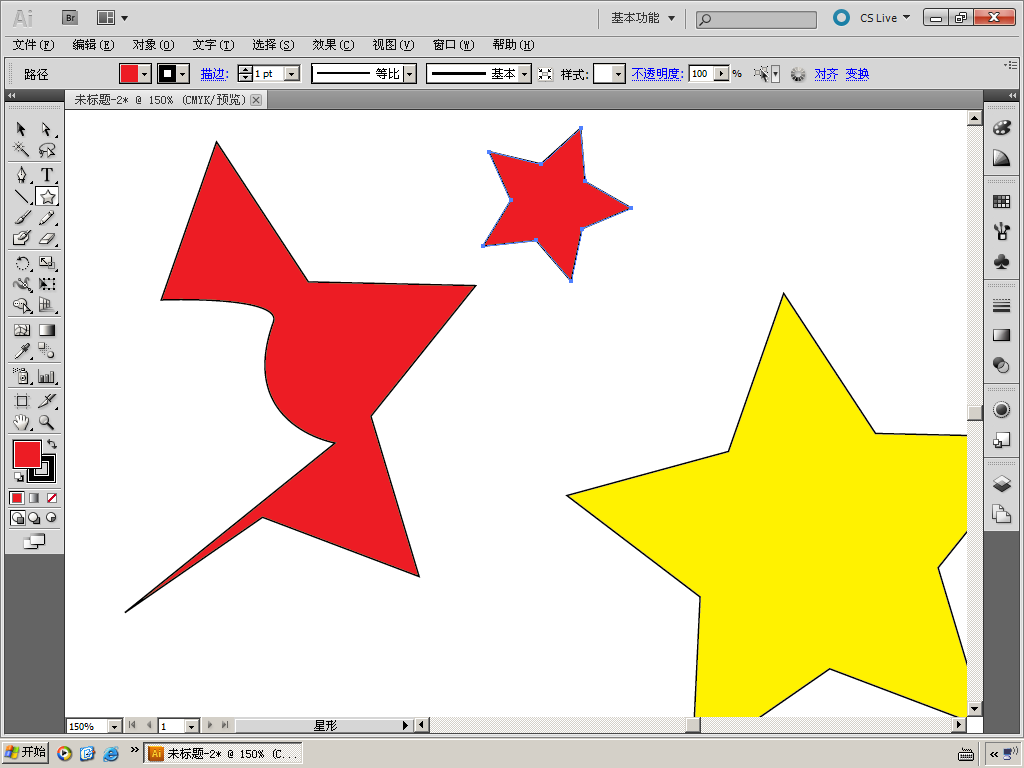The width and height of the screenshot is (1024, 768).
Task: Open the 效果(C) menu
Action: click(333, 44)
